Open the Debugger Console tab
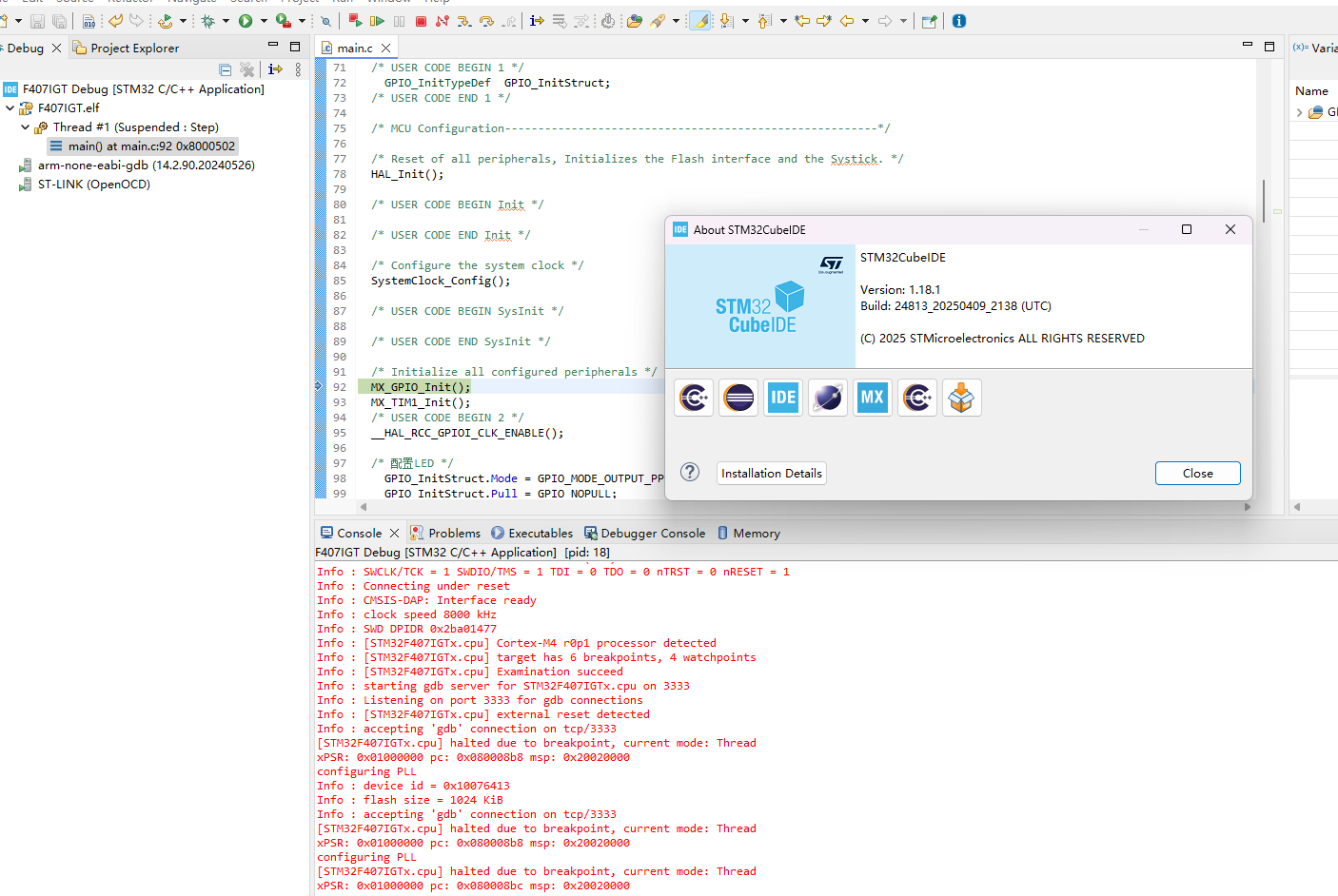The width and height of the screenshot is (1338, 896). [645, 533]
